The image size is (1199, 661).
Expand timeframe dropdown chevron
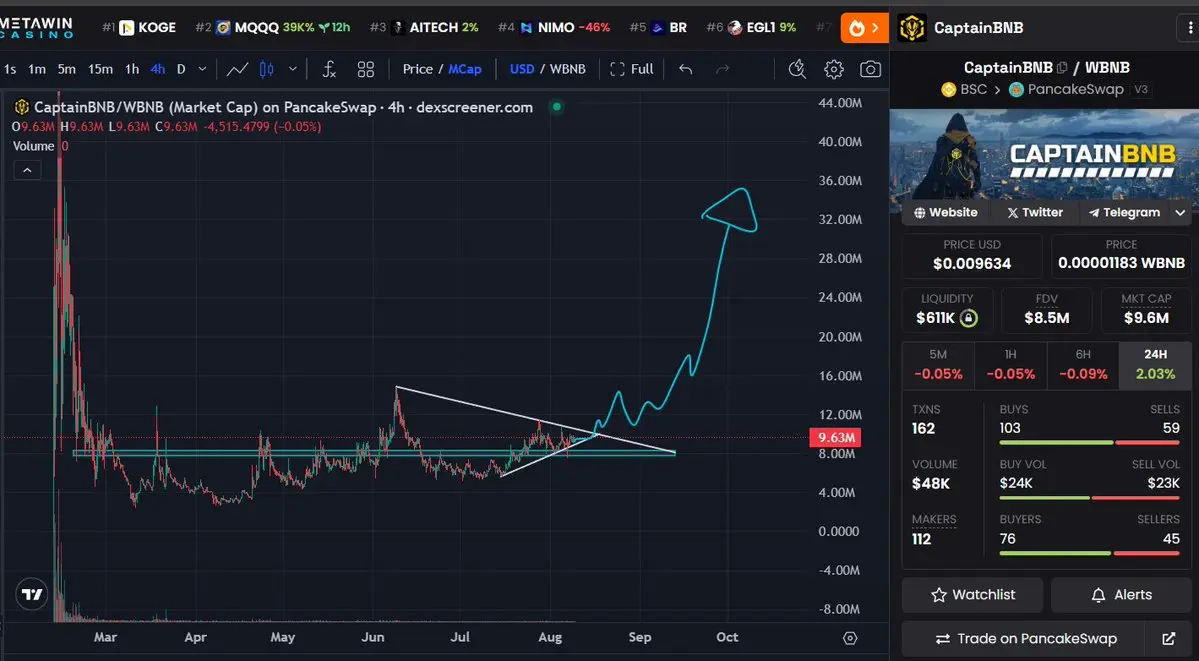[x=202, y=69]
